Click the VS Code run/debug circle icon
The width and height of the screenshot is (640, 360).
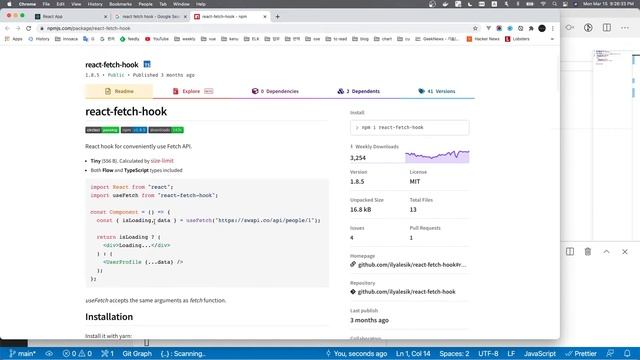(x=588, y=28)
